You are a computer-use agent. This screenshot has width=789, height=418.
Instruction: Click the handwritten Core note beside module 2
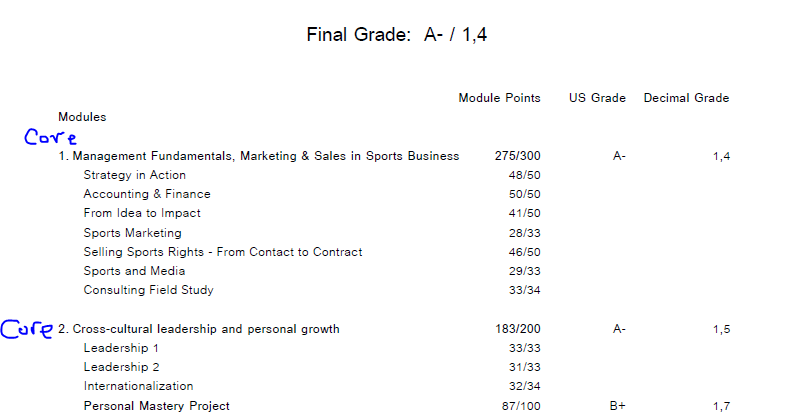[x=27, y=329]
